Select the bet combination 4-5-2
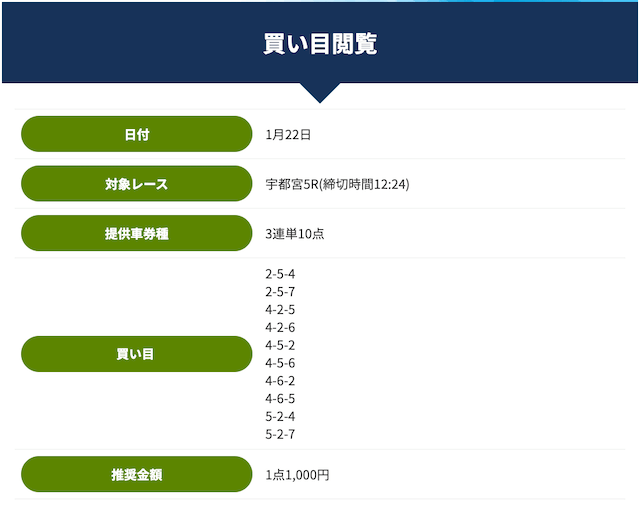 (x=280, y=345)
